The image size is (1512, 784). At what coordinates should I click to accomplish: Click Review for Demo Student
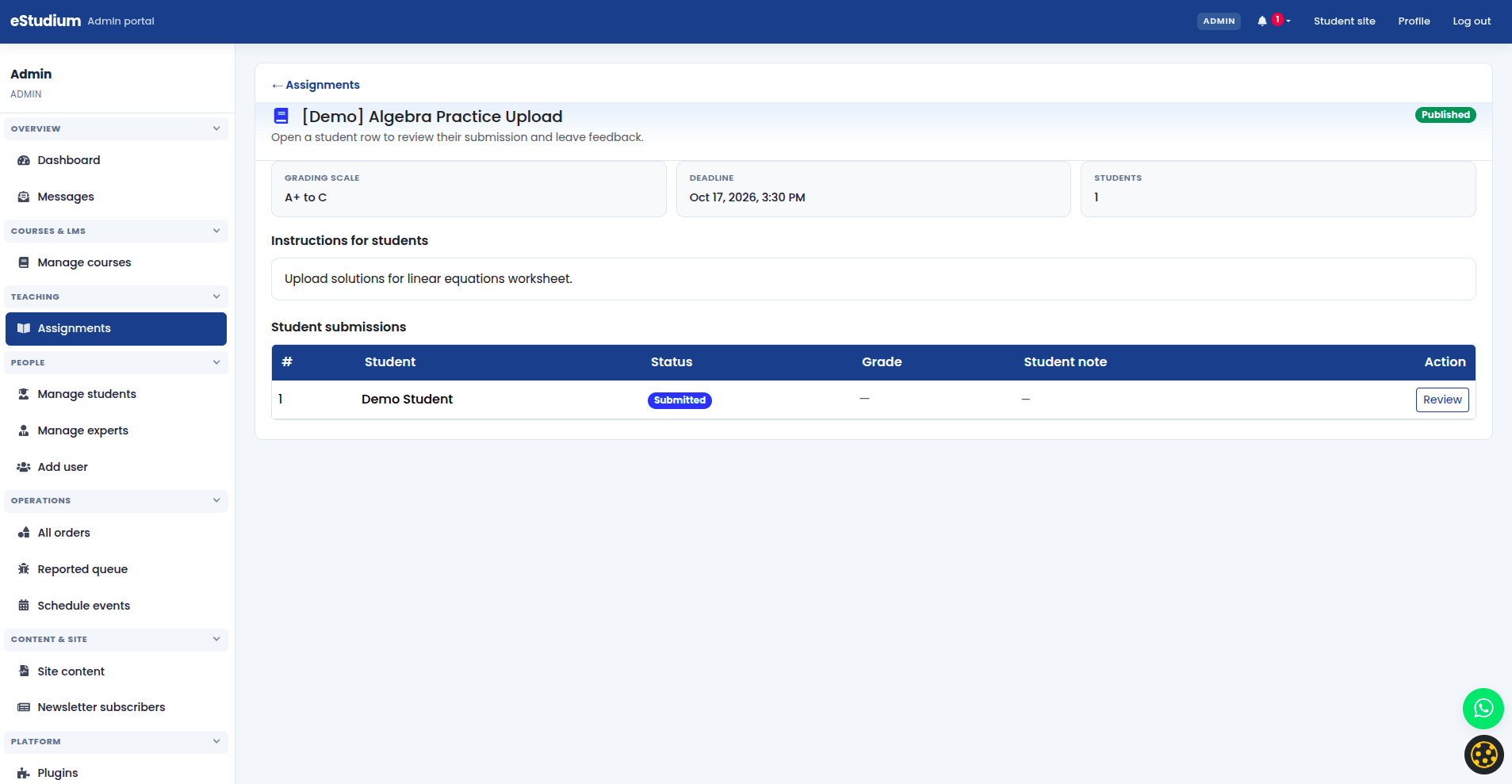(x=1442, y=400)
